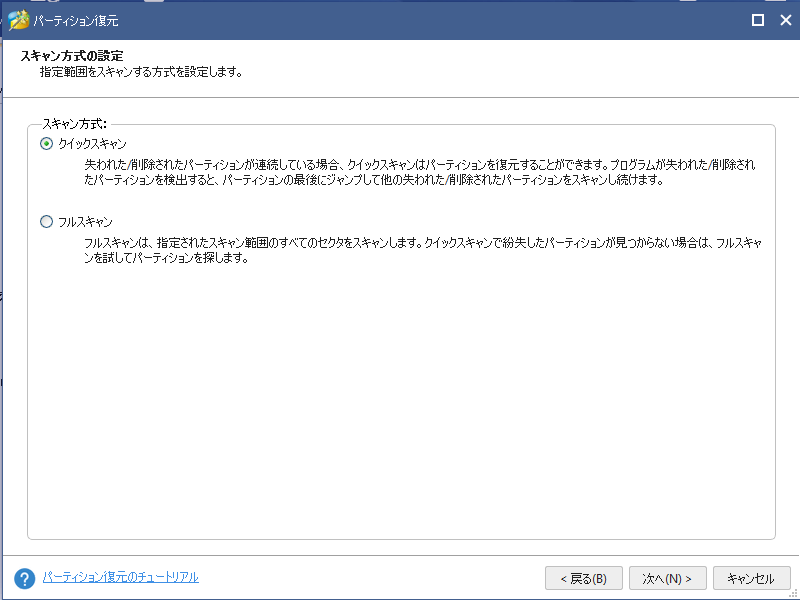The width and height of the screenshot is (800, 600).
Task: Open help via the blue question mark icon
Action: (24, 579)
